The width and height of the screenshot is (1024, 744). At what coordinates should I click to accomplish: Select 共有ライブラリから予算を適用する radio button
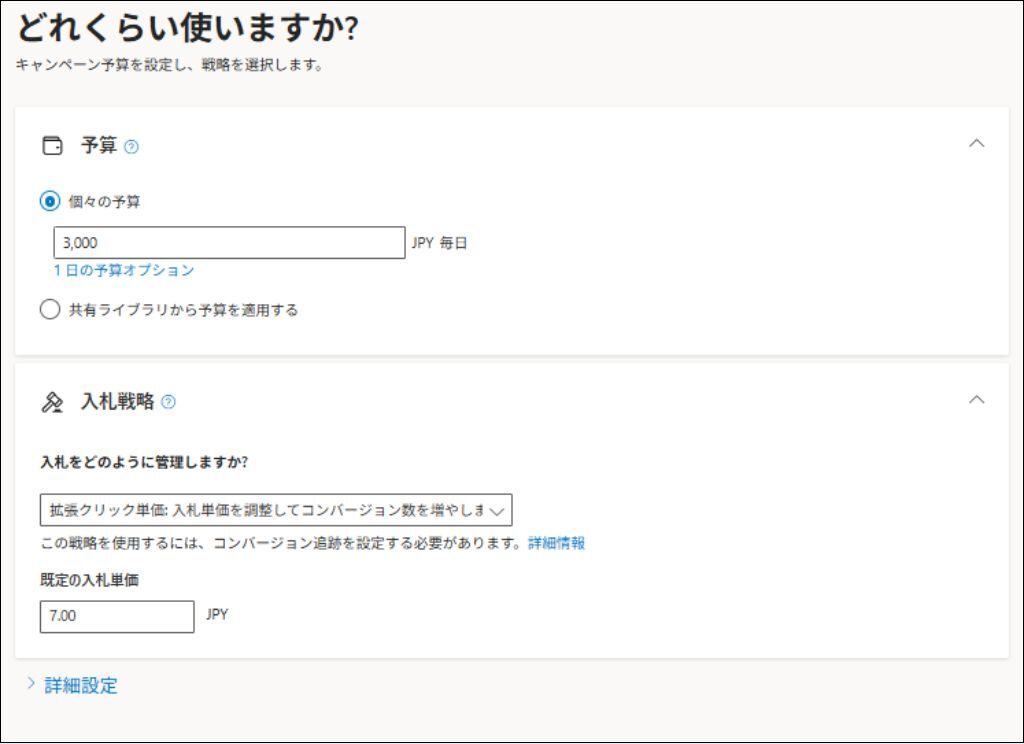click(50, 310)
